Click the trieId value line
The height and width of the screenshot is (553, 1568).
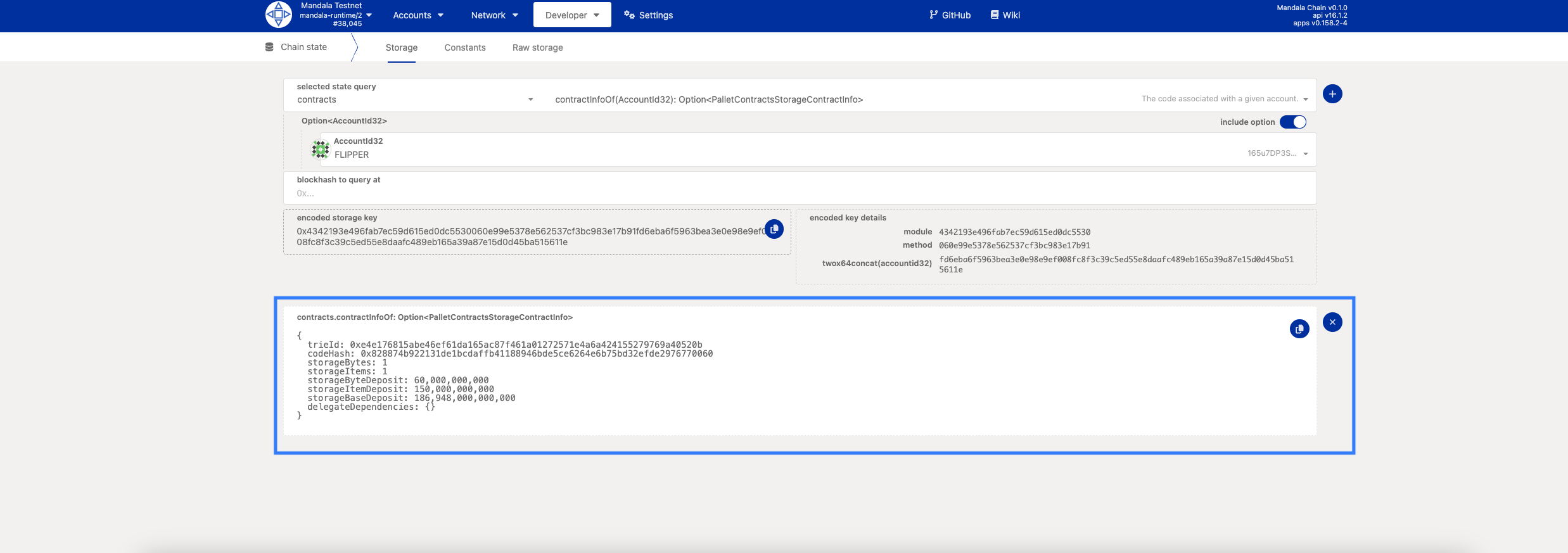point(505,345)
